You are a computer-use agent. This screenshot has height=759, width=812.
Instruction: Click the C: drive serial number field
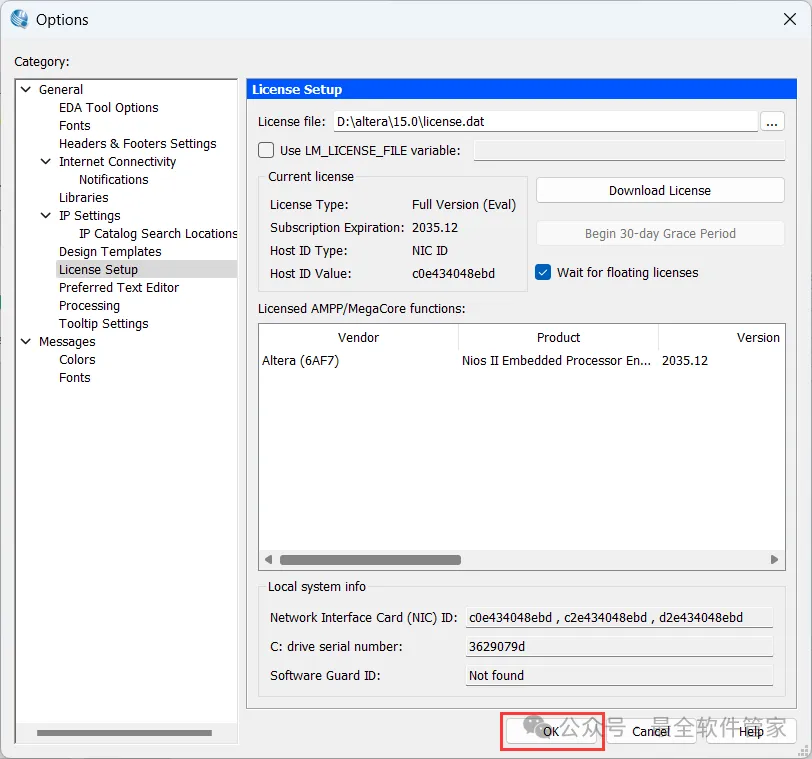[619, 647]
